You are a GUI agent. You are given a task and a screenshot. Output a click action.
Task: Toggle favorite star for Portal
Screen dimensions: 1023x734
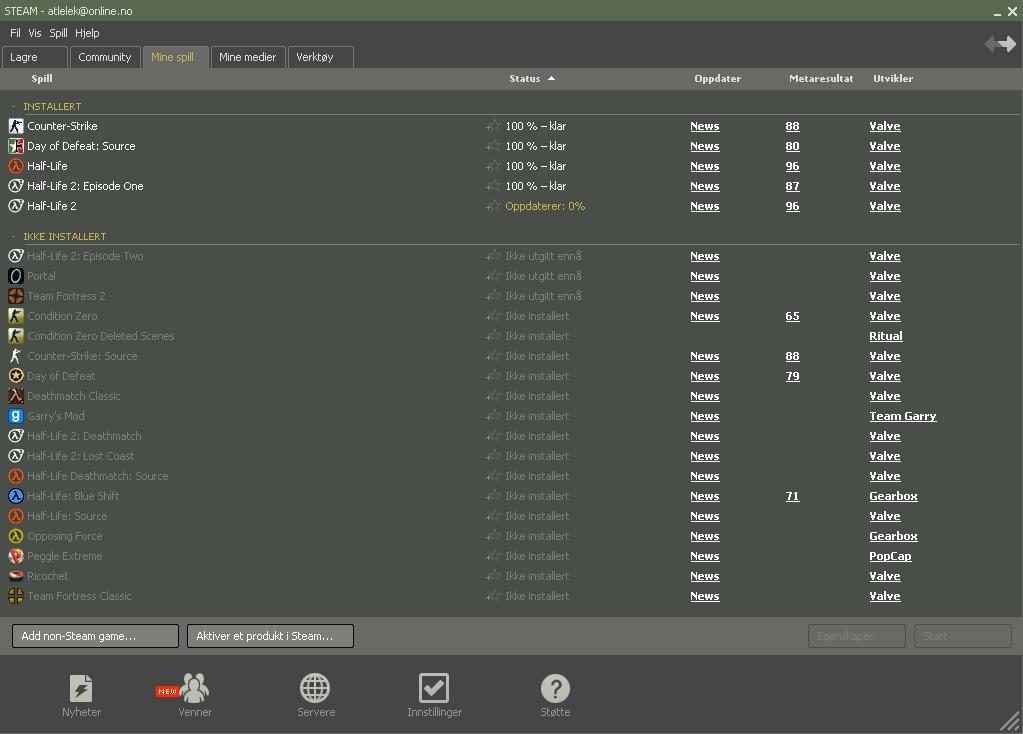coord(493,276)
